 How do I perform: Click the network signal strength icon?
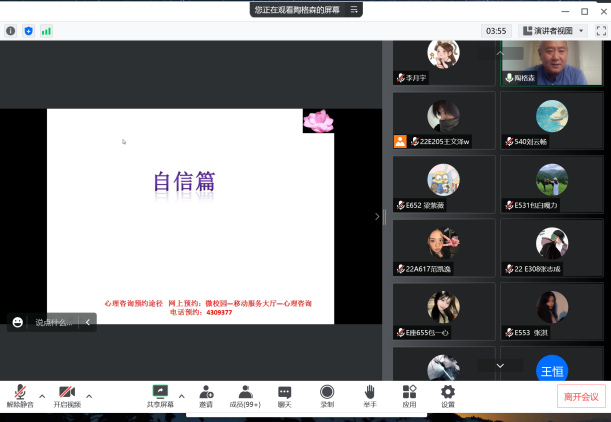(46, 31)
